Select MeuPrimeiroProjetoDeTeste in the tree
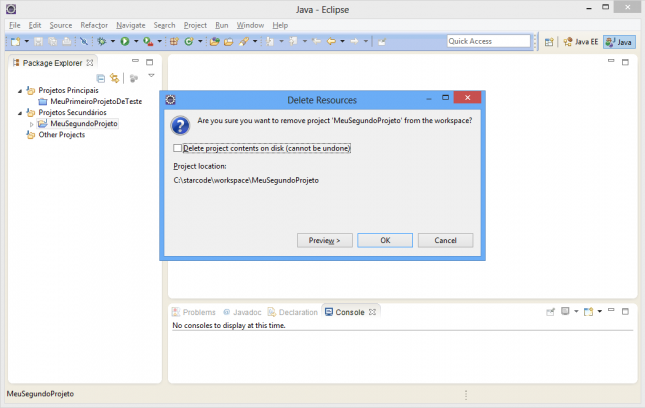The height and width of the screenshot is (408, 645). [96, 102]
